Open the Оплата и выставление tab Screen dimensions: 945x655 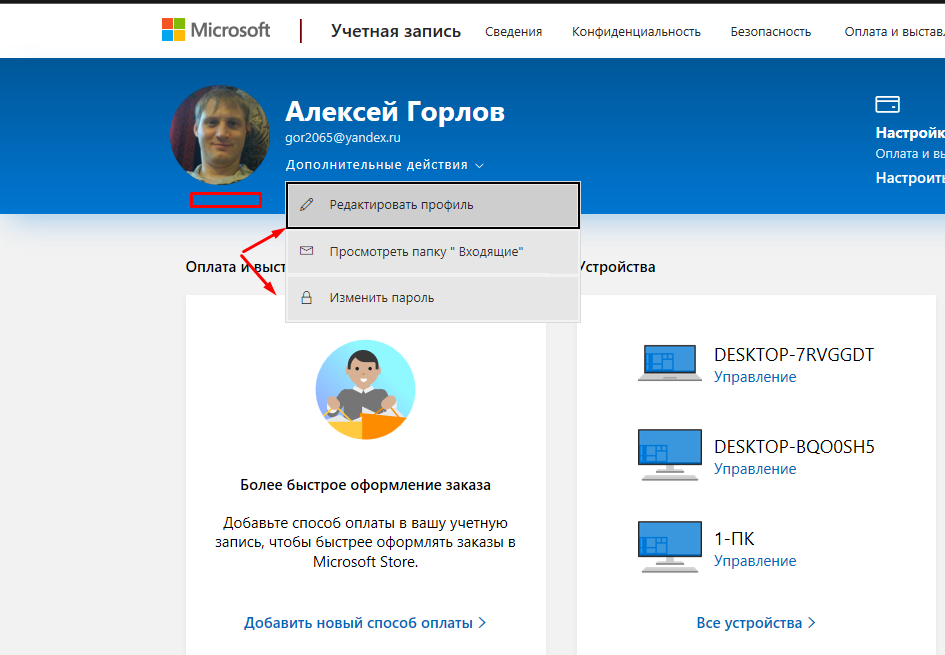pos(894,31)
